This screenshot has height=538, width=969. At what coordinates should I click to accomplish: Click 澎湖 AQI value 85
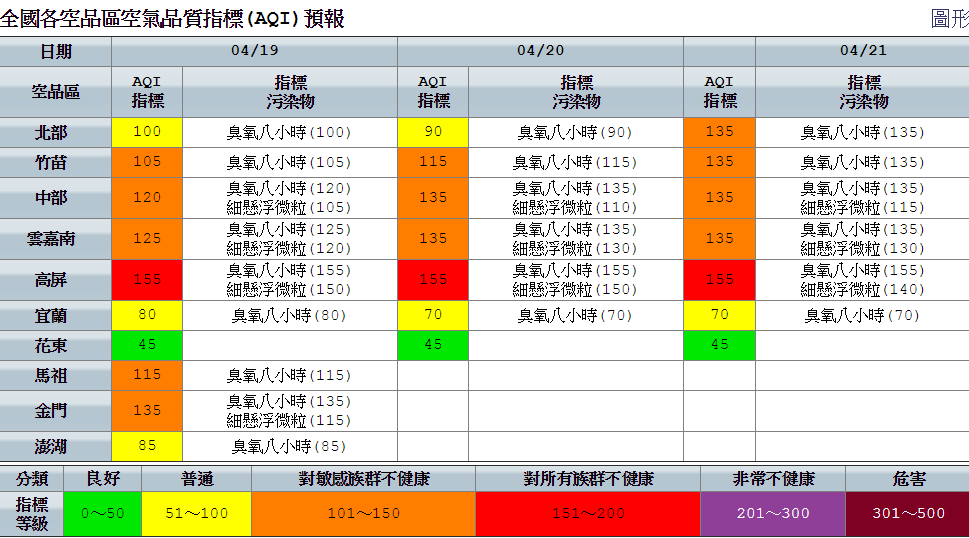(x=147, y=446)
